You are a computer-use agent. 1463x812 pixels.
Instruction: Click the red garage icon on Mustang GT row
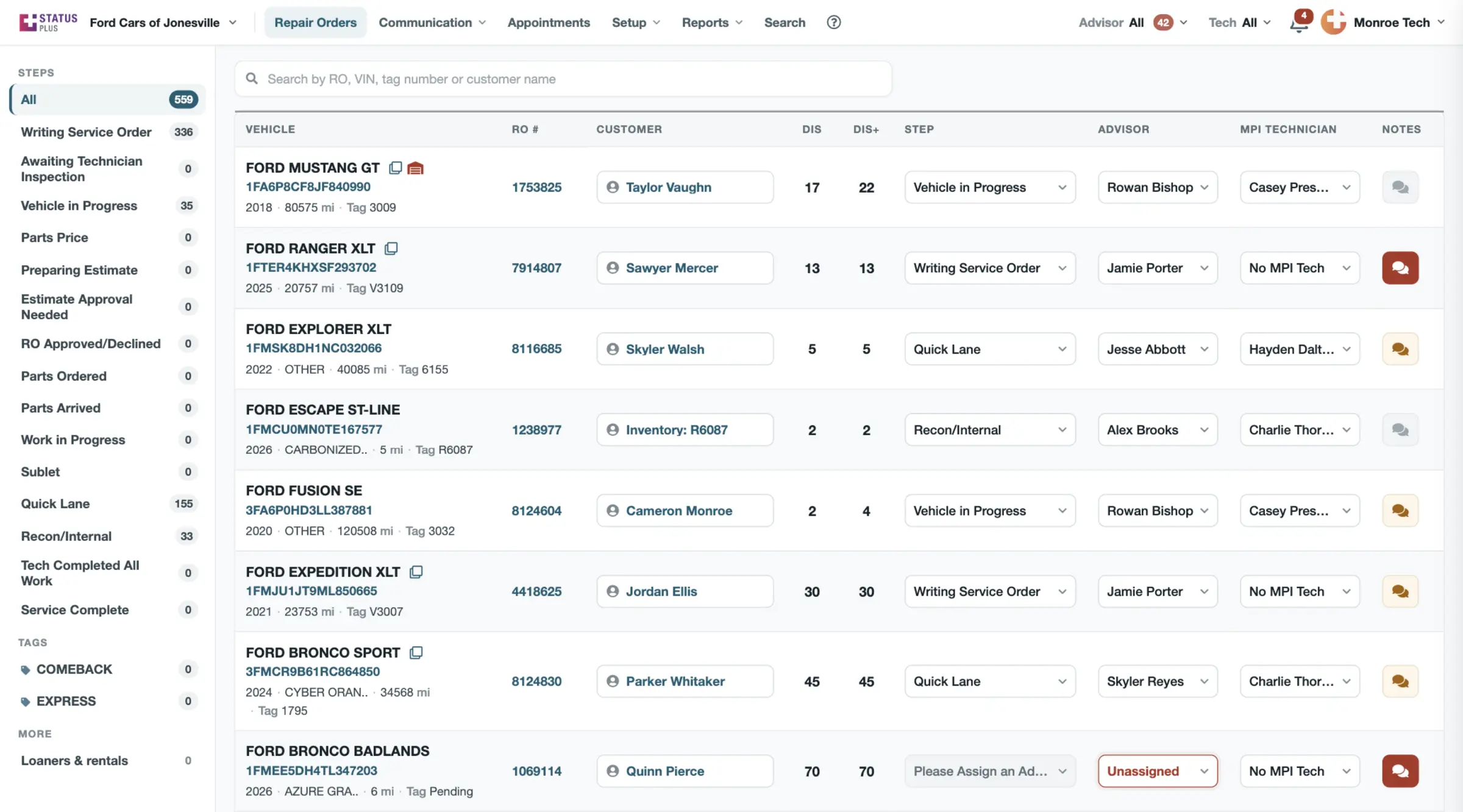pos(415,168)
